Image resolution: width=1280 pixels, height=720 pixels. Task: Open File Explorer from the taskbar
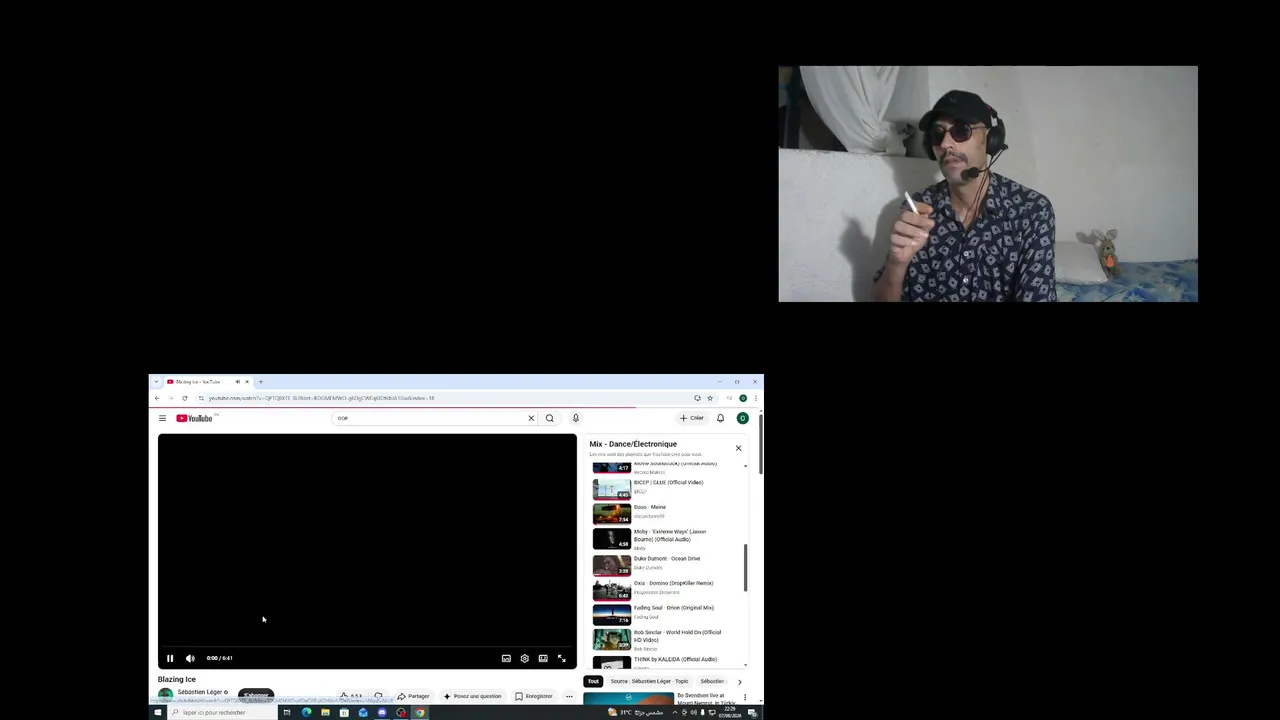(x=325, y=712)
